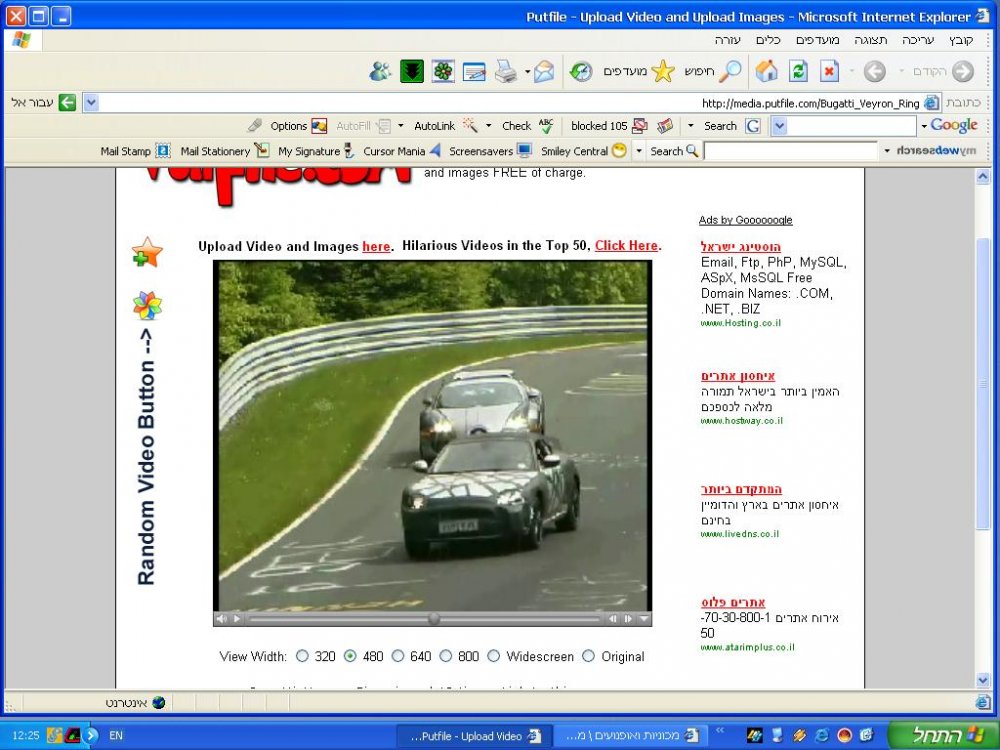
Task: Click the 'here' upload link
Action: (x=376, y=246)
